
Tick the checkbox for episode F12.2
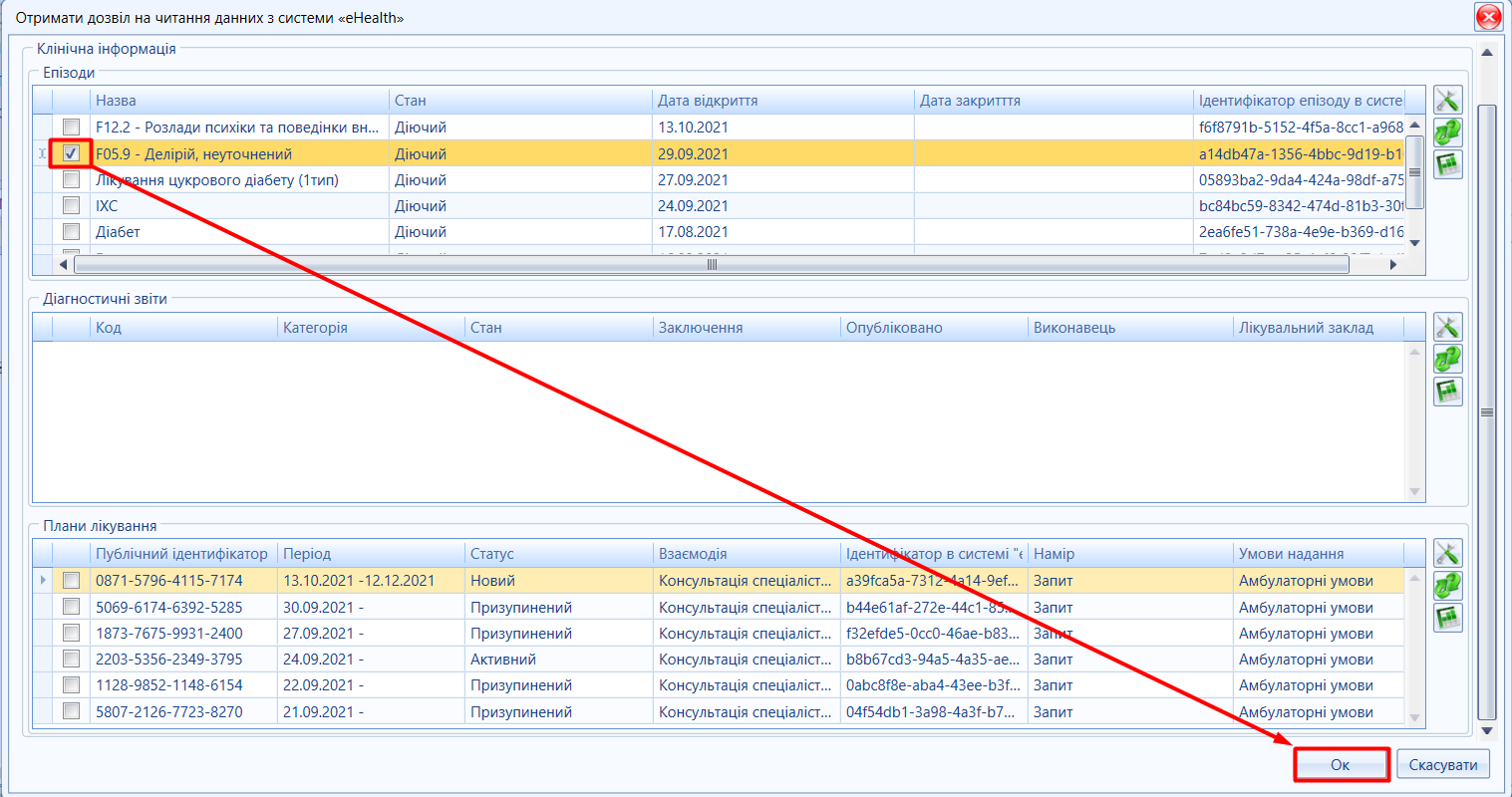(x=71, y=127)
